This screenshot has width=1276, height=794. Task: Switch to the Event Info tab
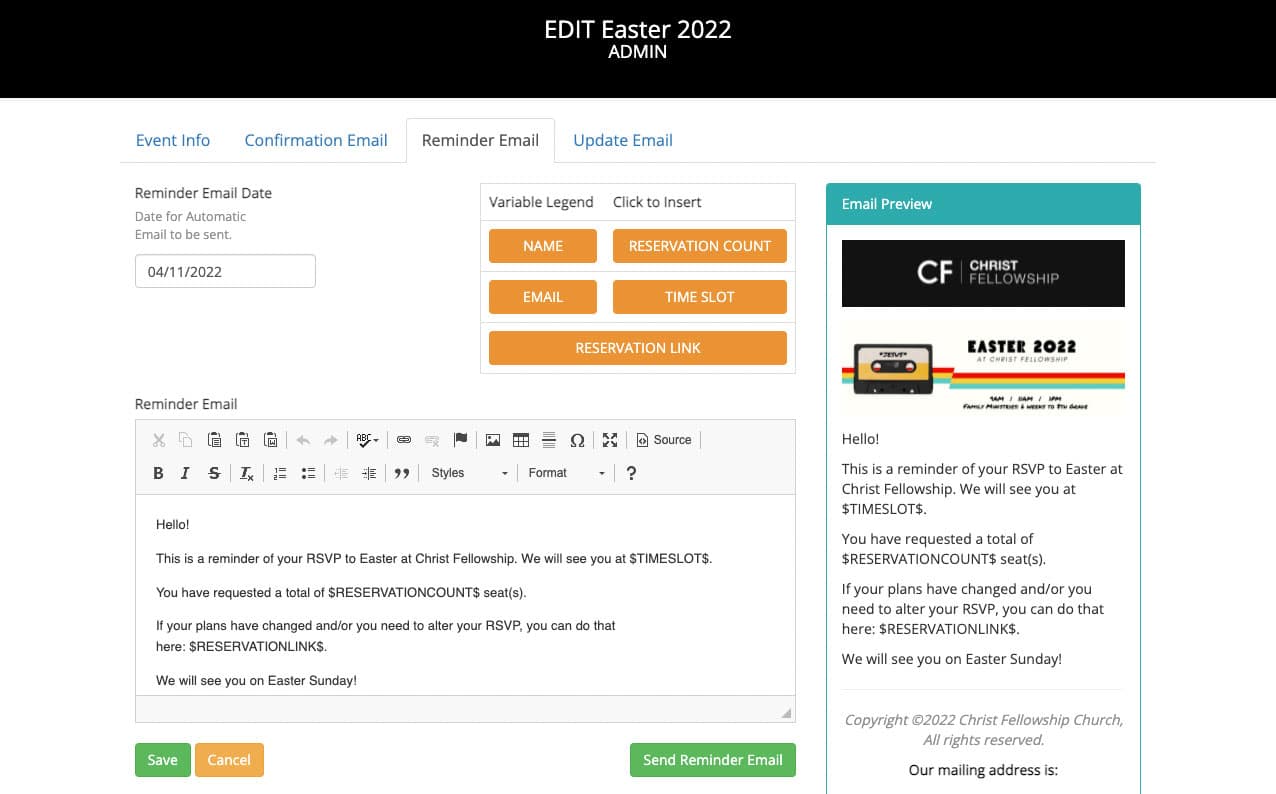point(173,140)
